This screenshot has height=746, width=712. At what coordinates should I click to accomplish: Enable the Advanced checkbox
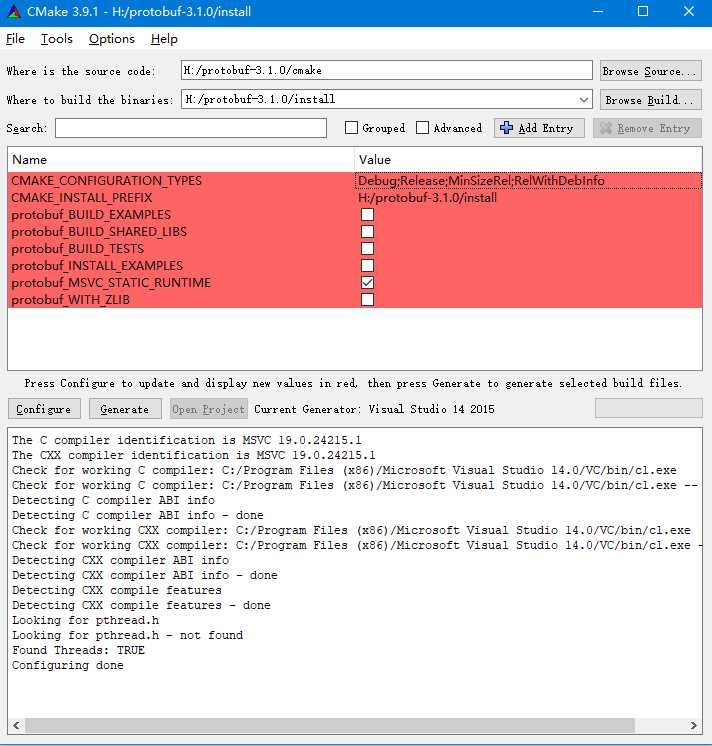click(422, 128)
